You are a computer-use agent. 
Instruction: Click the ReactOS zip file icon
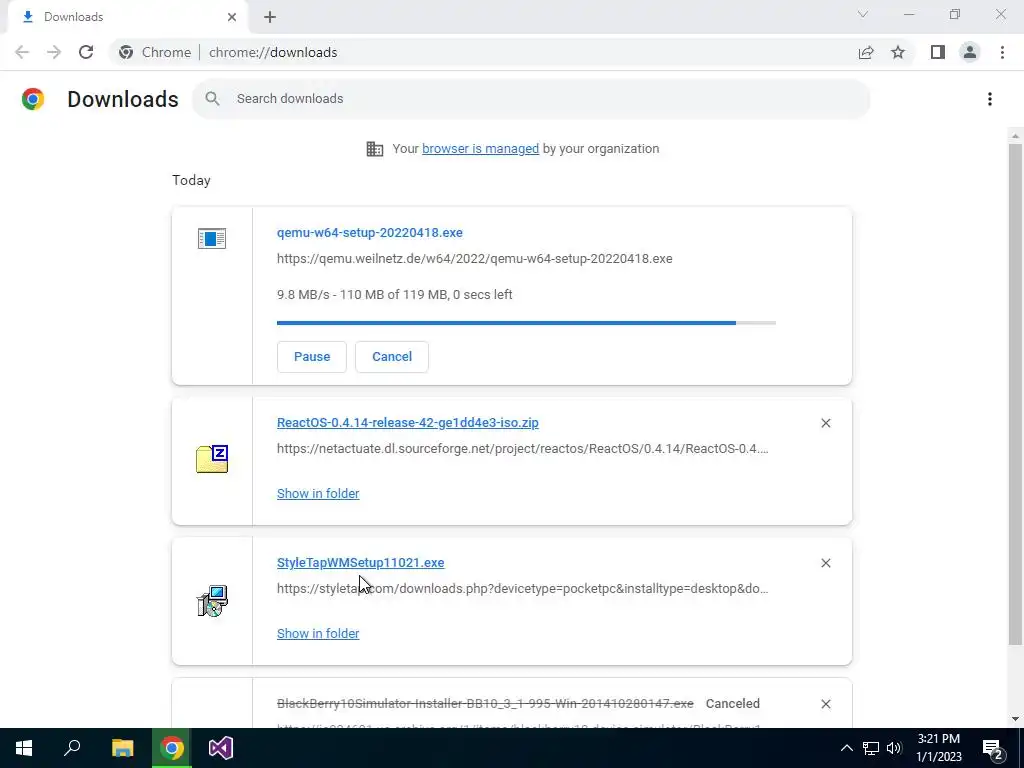click(212, 458)
